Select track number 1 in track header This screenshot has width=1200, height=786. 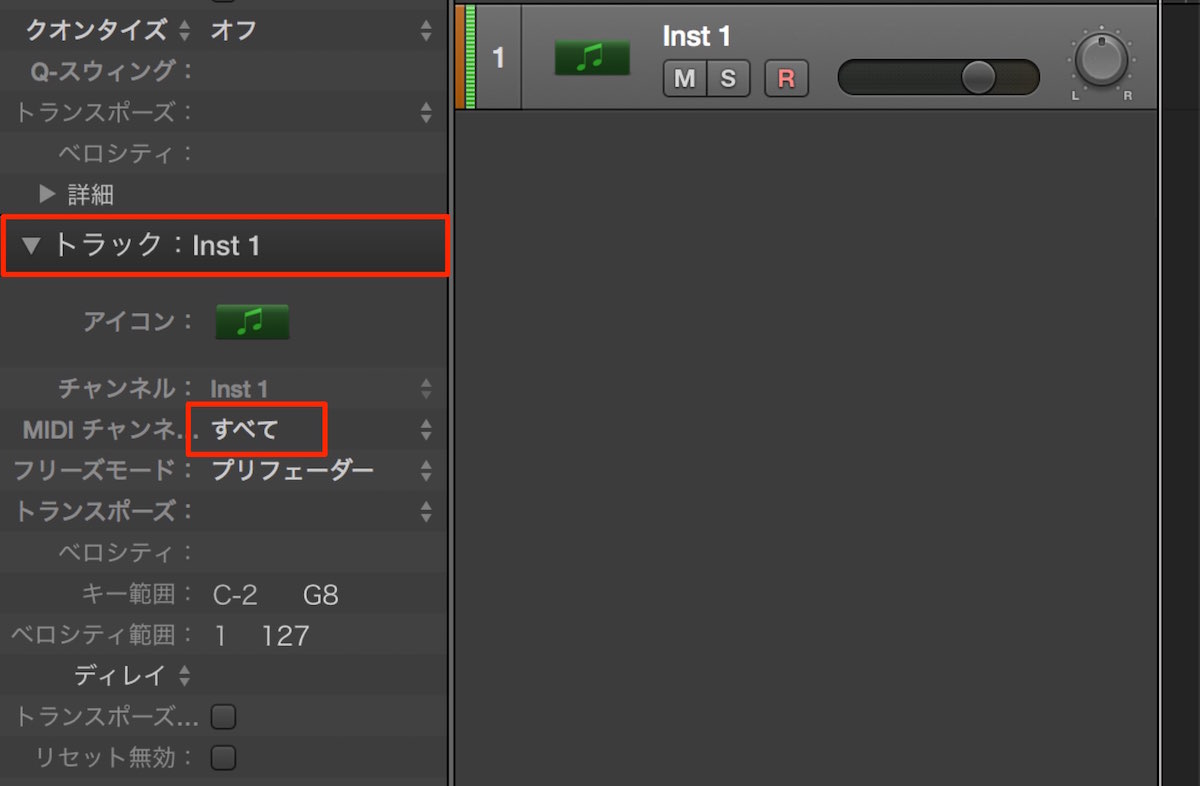(498, 58)
